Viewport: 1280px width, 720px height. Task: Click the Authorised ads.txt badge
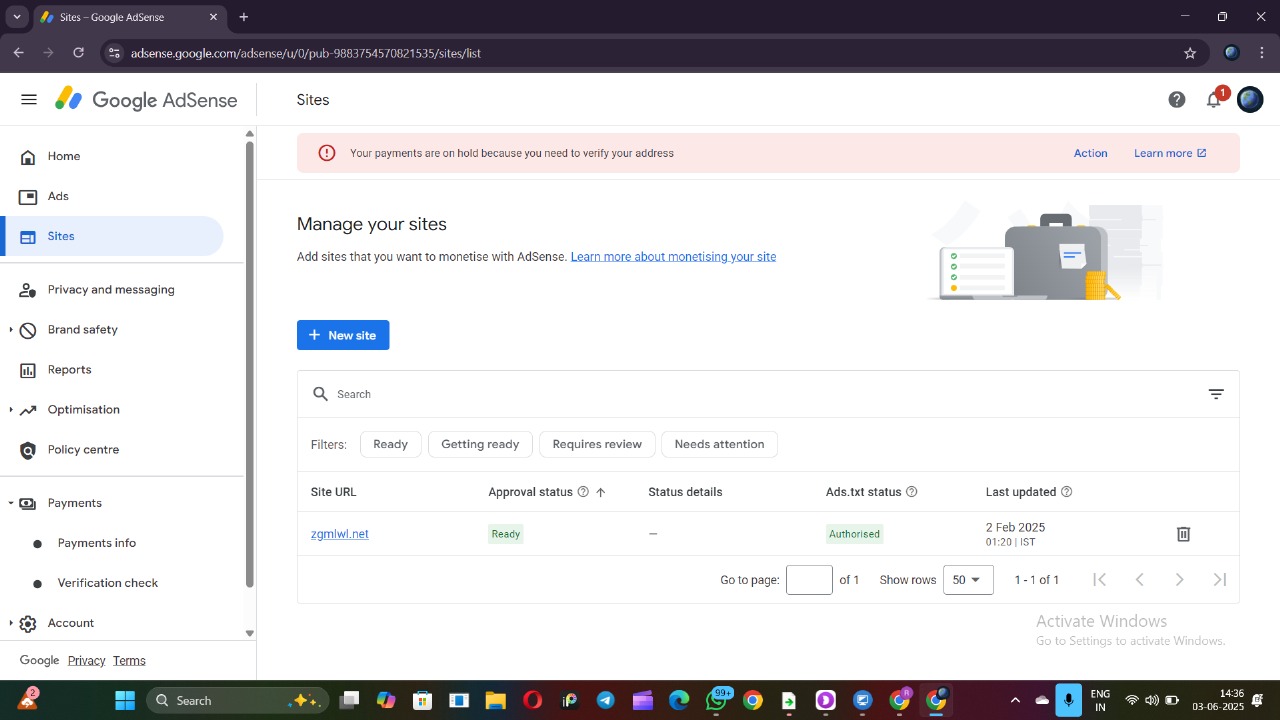click(x=854, y=534)
